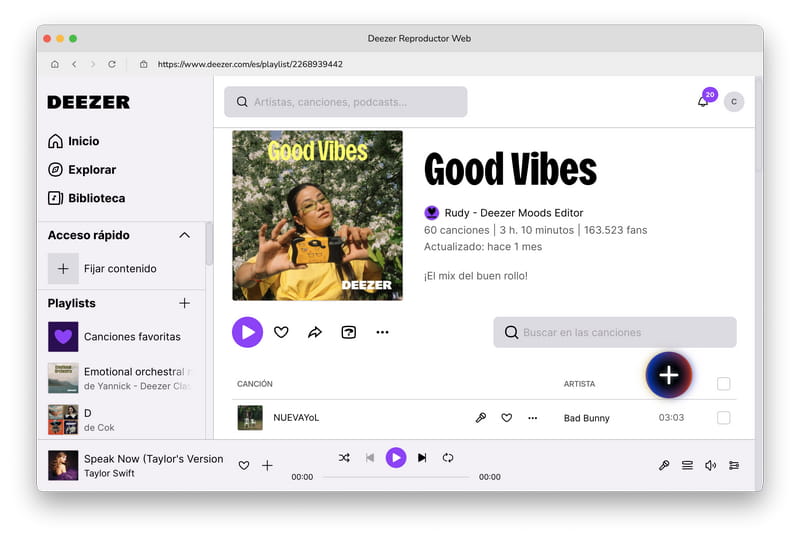This screenshot has height=540, width=800.
Task: Open the Bad Bunny artist link
Action: pos(587,418)
